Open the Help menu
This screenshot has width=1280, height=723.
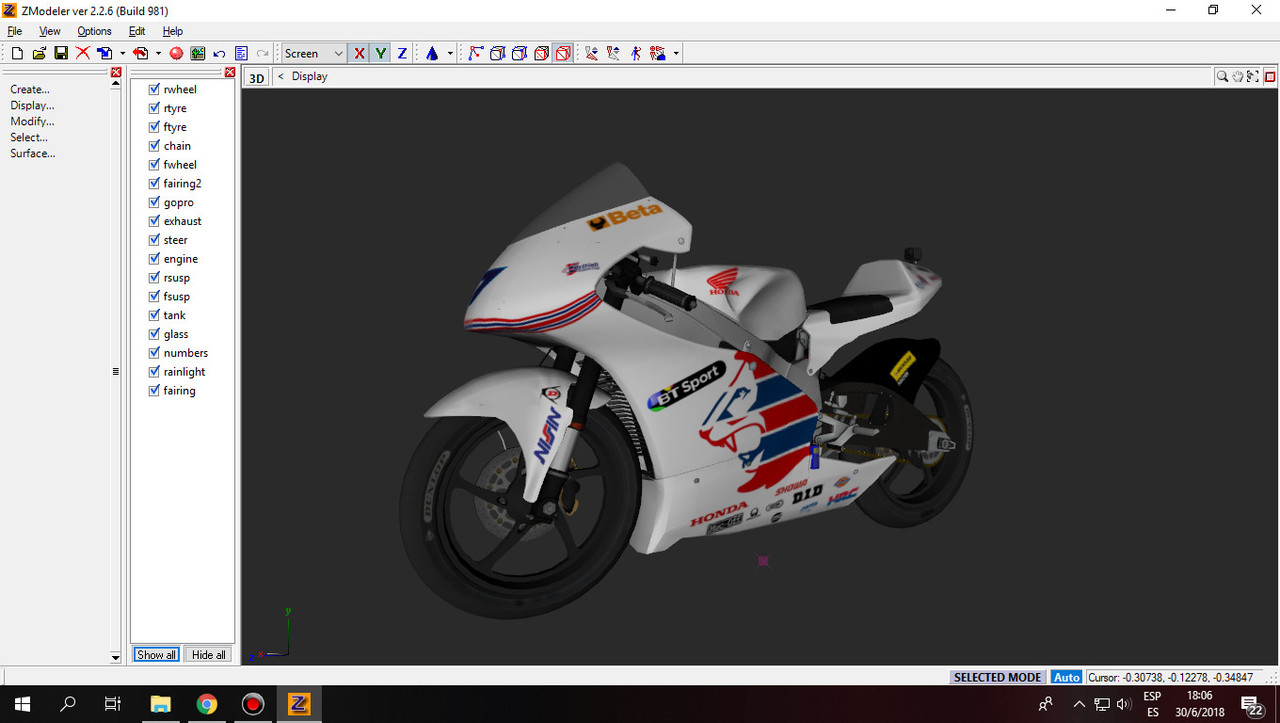tap(173, 31)
